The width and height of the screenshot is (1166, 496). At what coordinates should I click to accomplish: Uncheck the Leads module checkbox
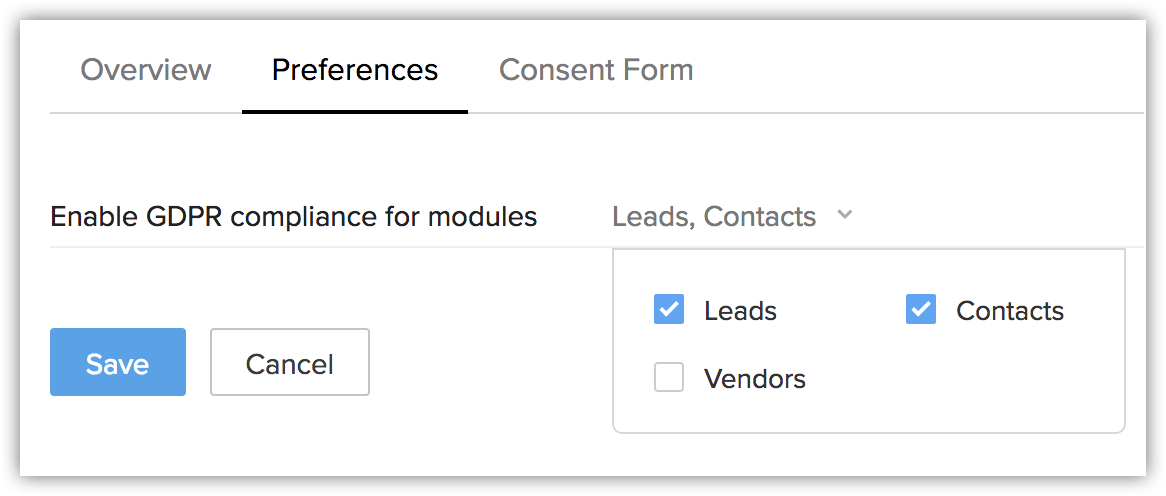pos(669,310)
